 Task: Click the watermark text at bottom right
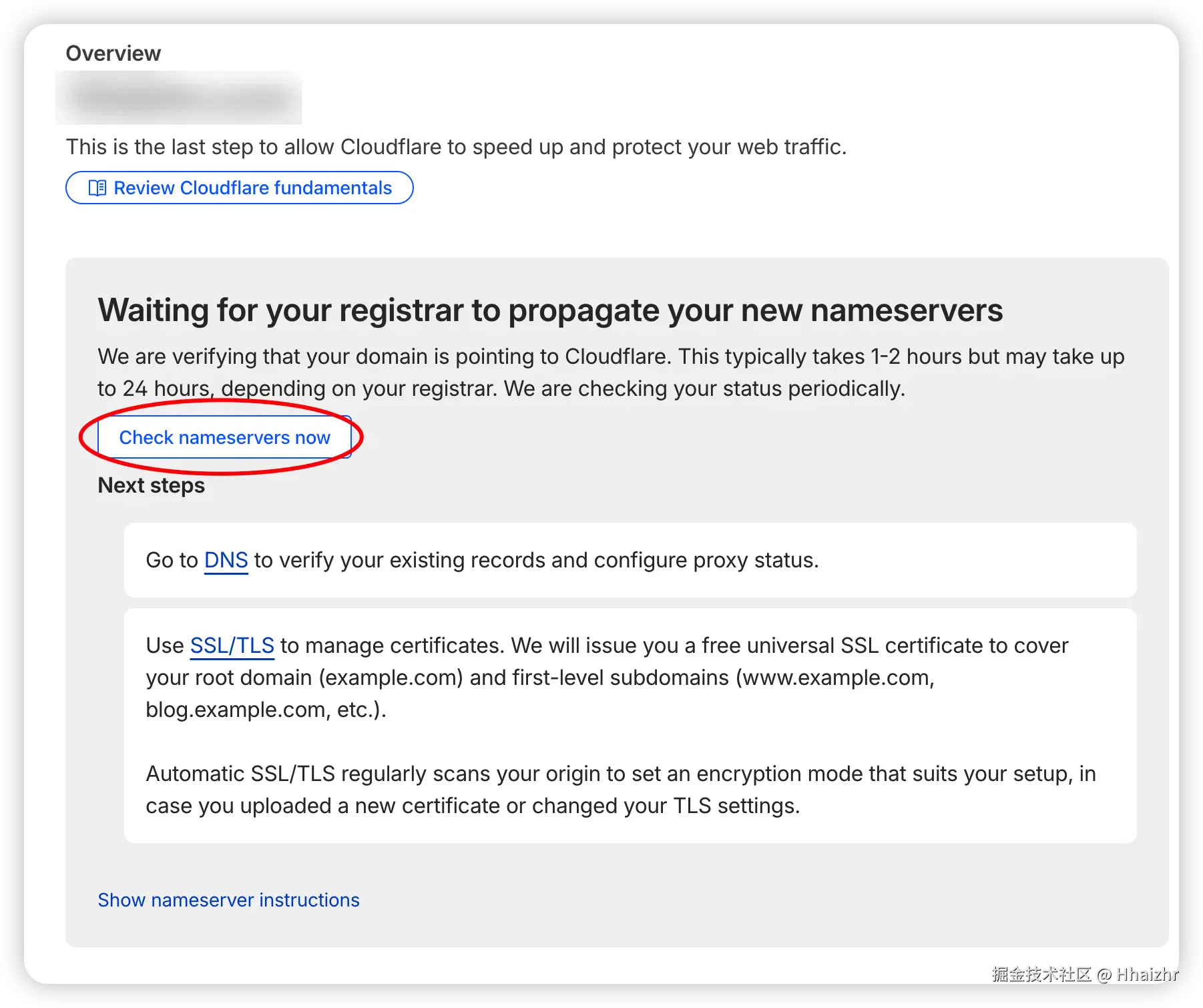[x=1083, y=974]
